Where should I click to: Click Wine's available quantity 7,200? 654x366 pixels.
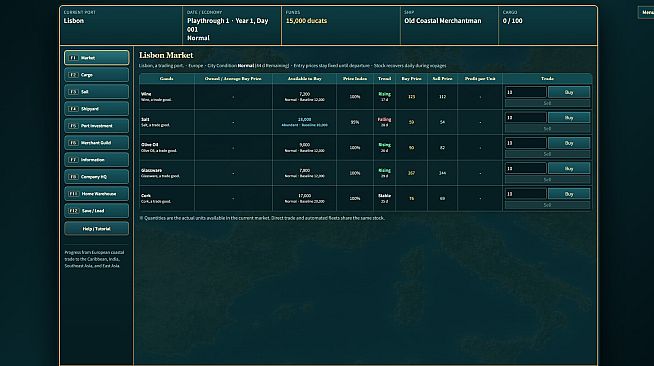[304, 95]
